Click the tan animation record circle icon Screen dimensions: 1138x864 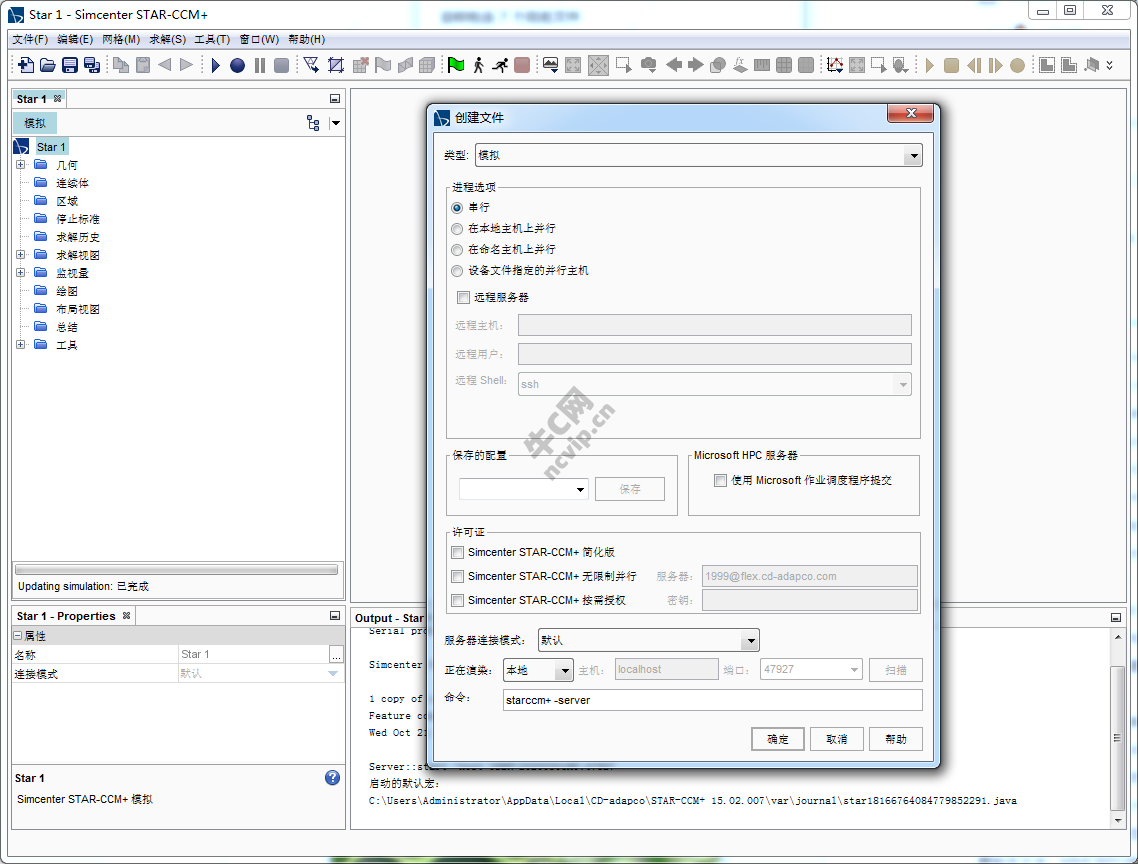point(1018,65)
